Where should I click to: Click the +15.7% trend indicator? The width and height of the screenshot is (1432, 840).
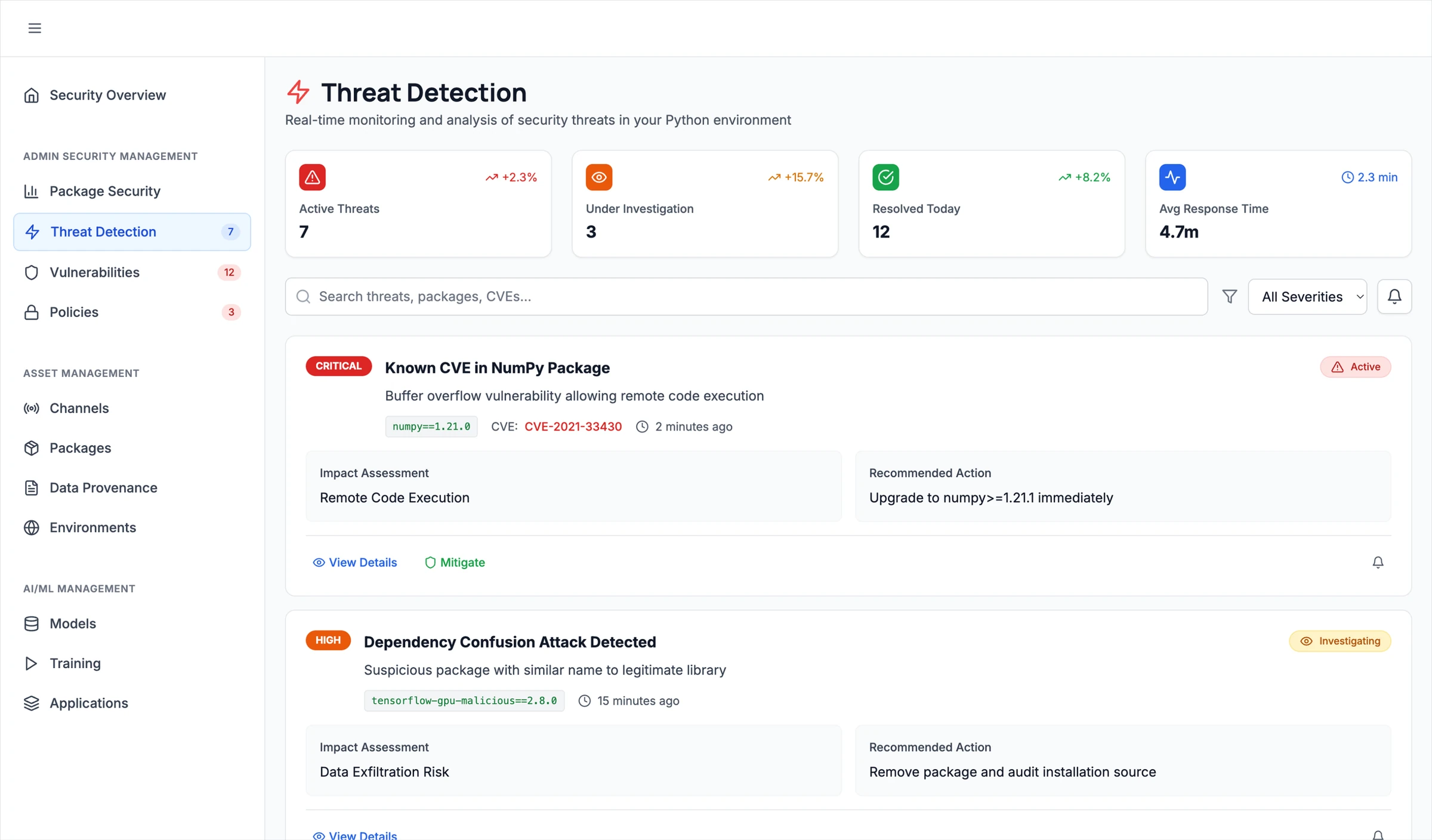(x=795, y=177)
